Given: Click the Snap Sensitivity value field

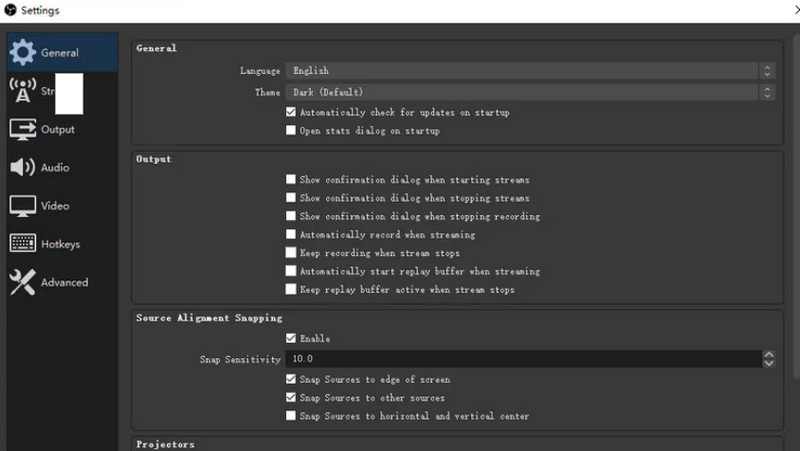Looking at the screenshot, I should (520, 359).
